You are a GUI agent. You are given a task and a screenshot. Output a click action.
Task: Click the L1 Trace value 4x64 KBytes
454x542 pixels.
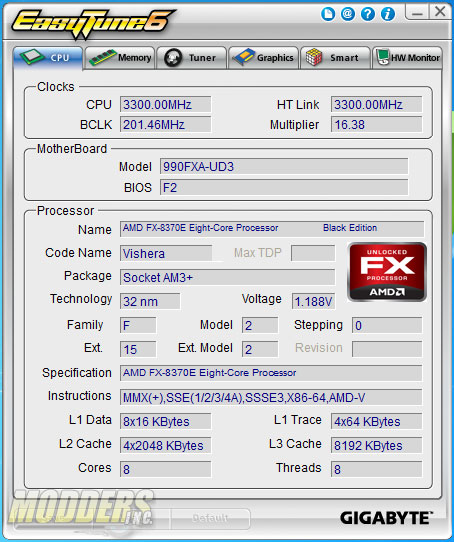(x=376, y=421)
